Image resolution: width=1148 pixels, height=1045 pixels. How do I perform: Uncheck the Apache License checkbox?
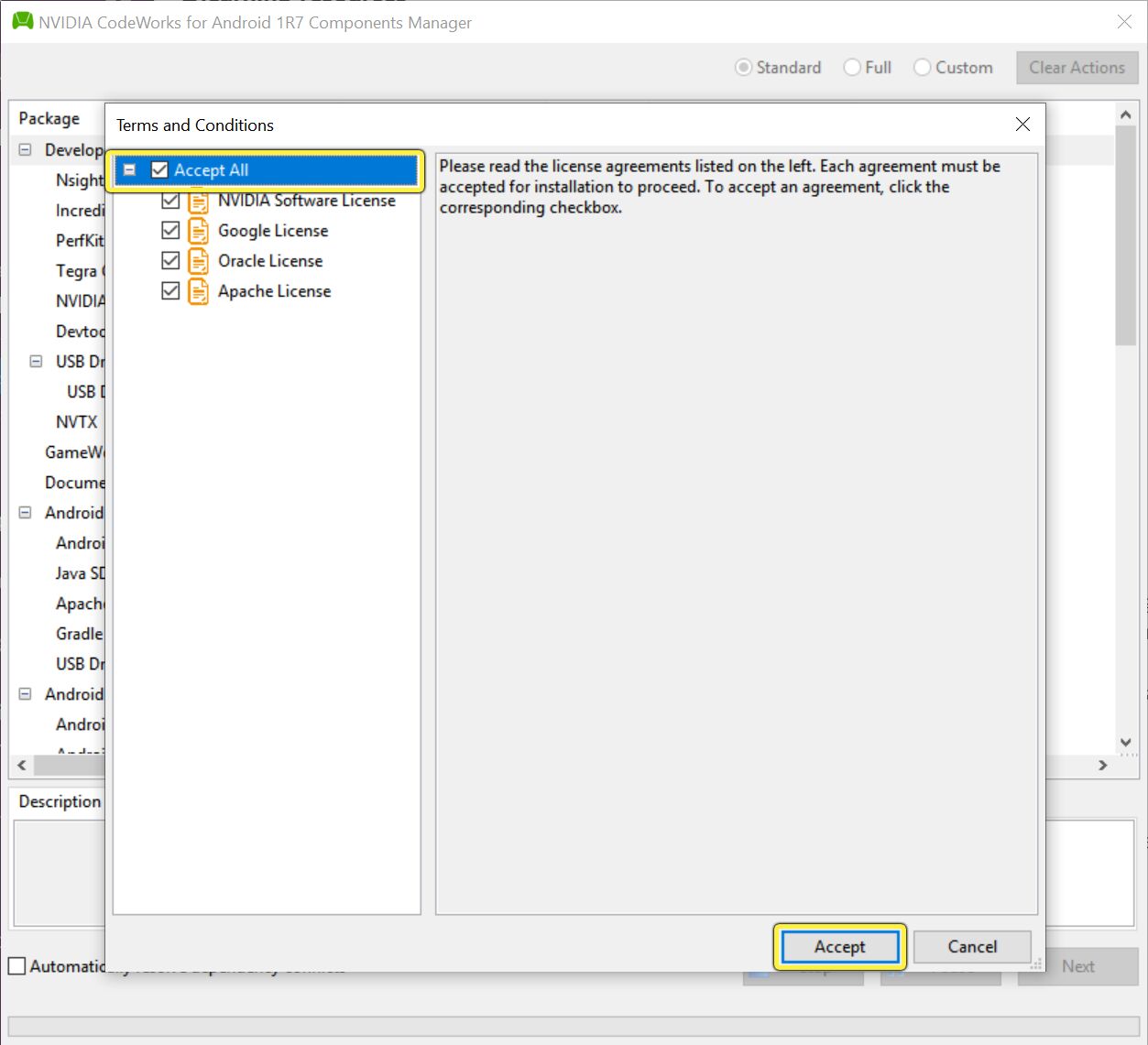point(170,290)
